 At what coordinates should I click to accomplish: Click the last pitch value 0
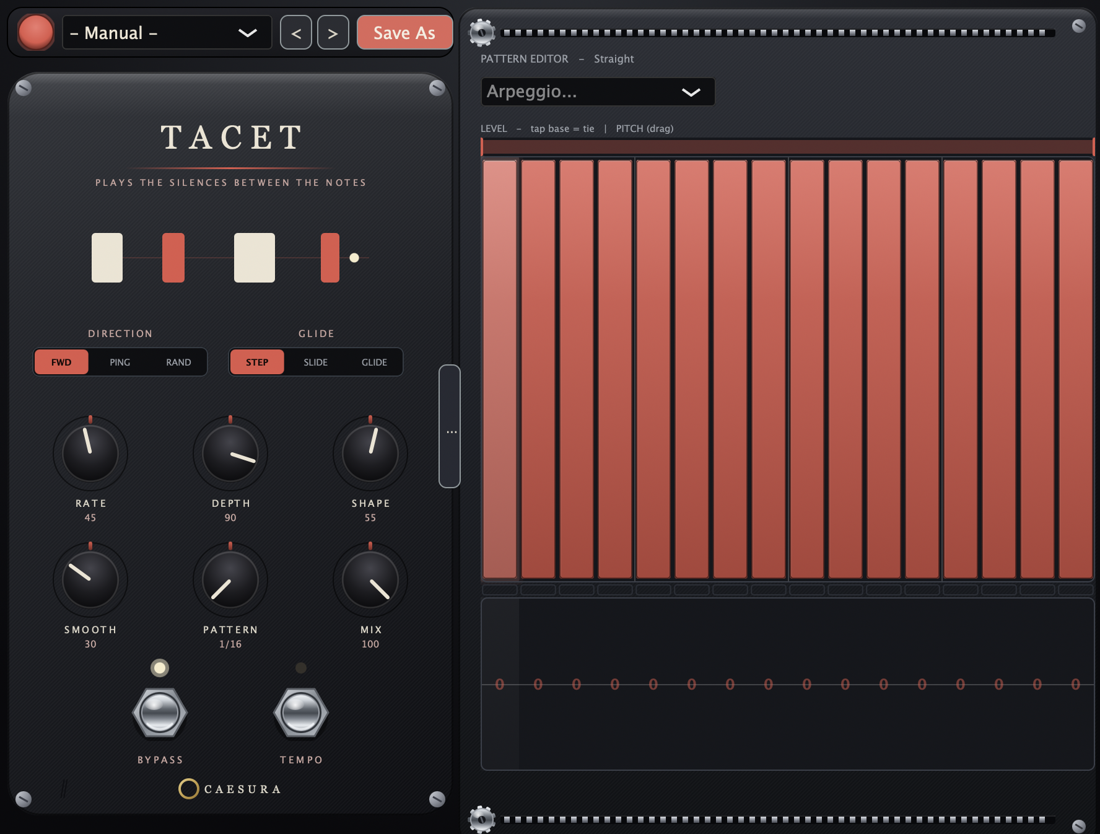pos(1075,684)
